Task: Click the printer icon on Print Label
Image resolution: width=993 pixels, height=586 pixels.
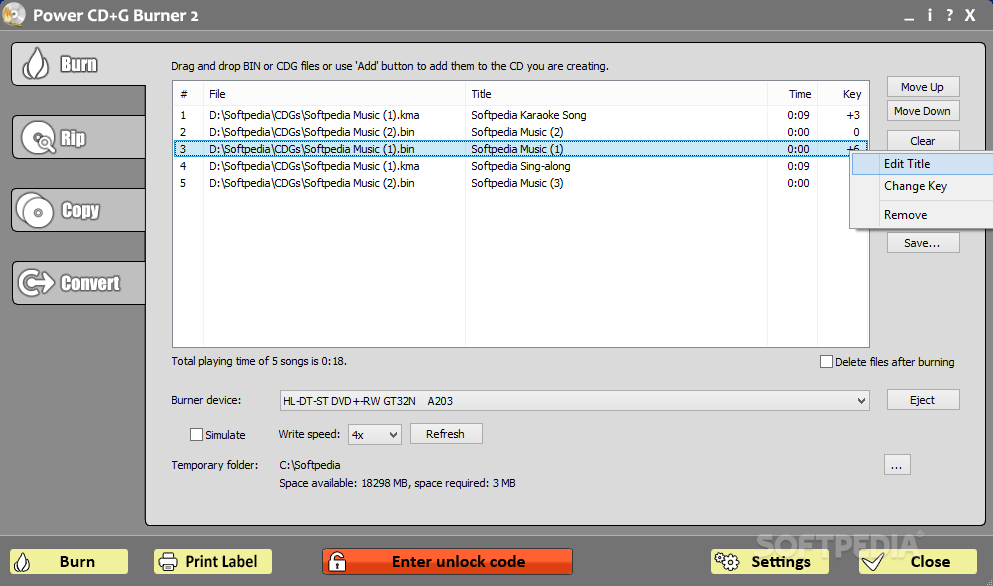Action: pyautogui.click(x=168, y=562)
